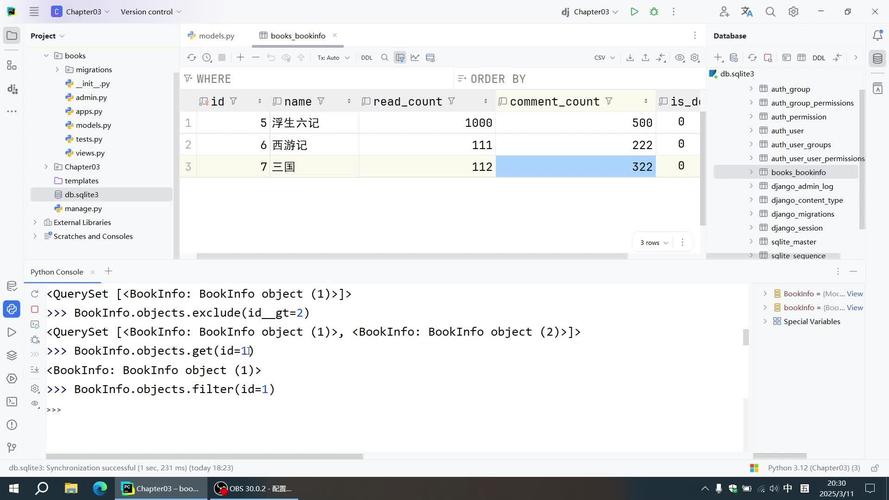
Task: Click the Add Row plus icon
Action: point(240,58)
